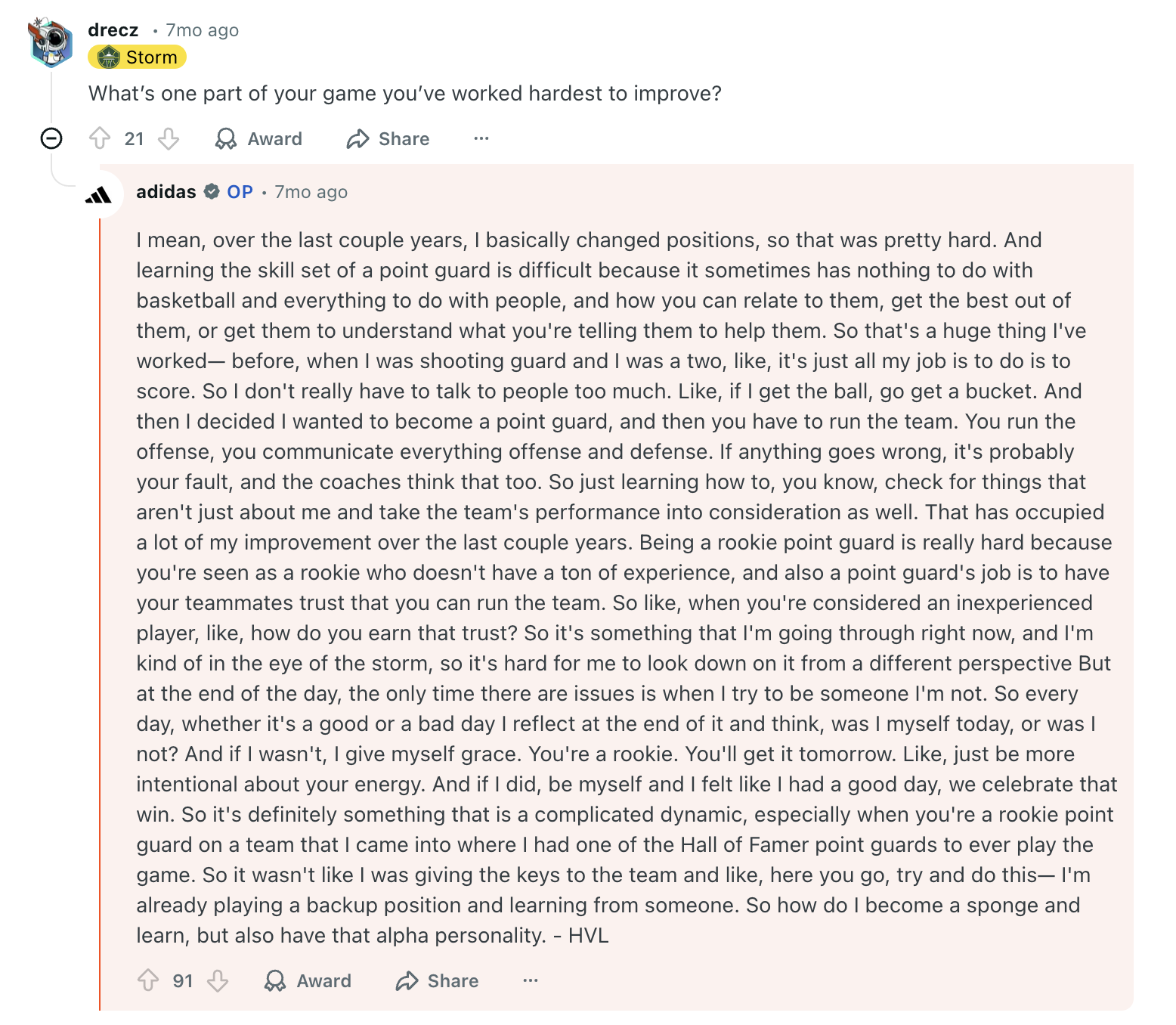
Task: Open the adidas user profile link
Action: (x=166, y=192)
